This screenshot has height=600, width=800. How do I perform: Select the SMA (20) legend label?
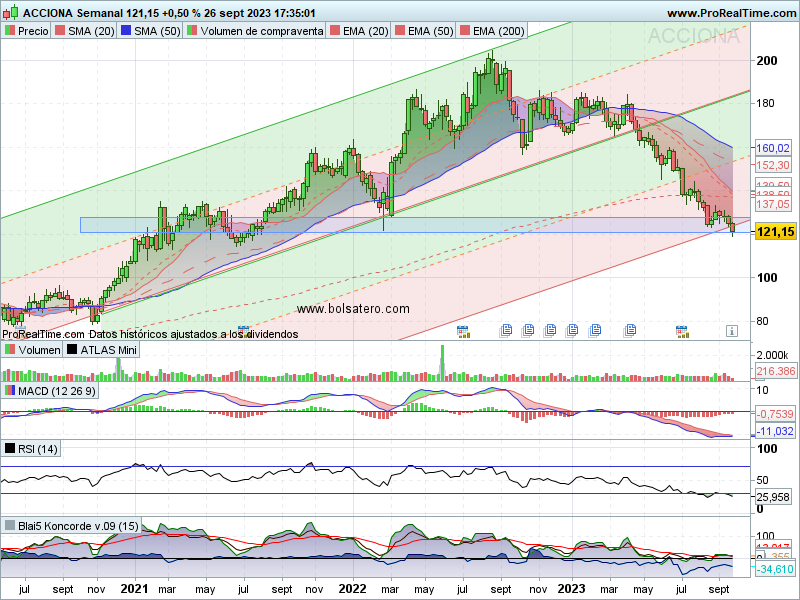tap(91, 31)
